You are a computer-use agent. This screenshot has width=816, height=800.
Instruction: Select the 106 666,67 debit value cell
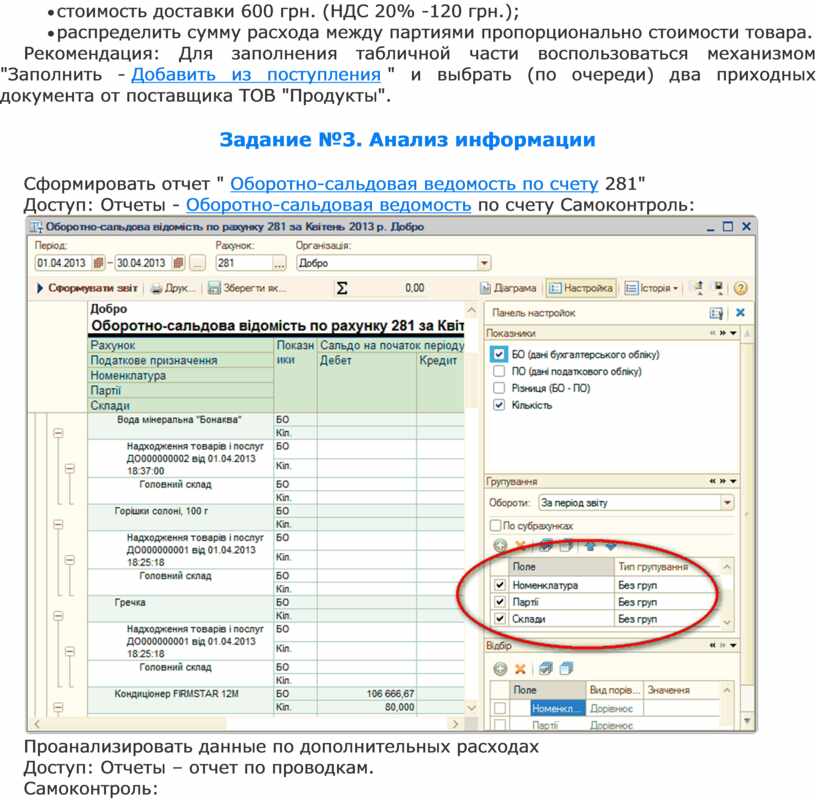point(367,694)
